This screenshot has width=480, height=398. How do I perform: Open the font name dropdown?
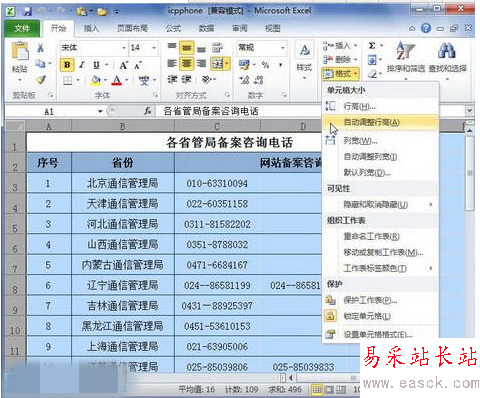(x=124, y=48)
